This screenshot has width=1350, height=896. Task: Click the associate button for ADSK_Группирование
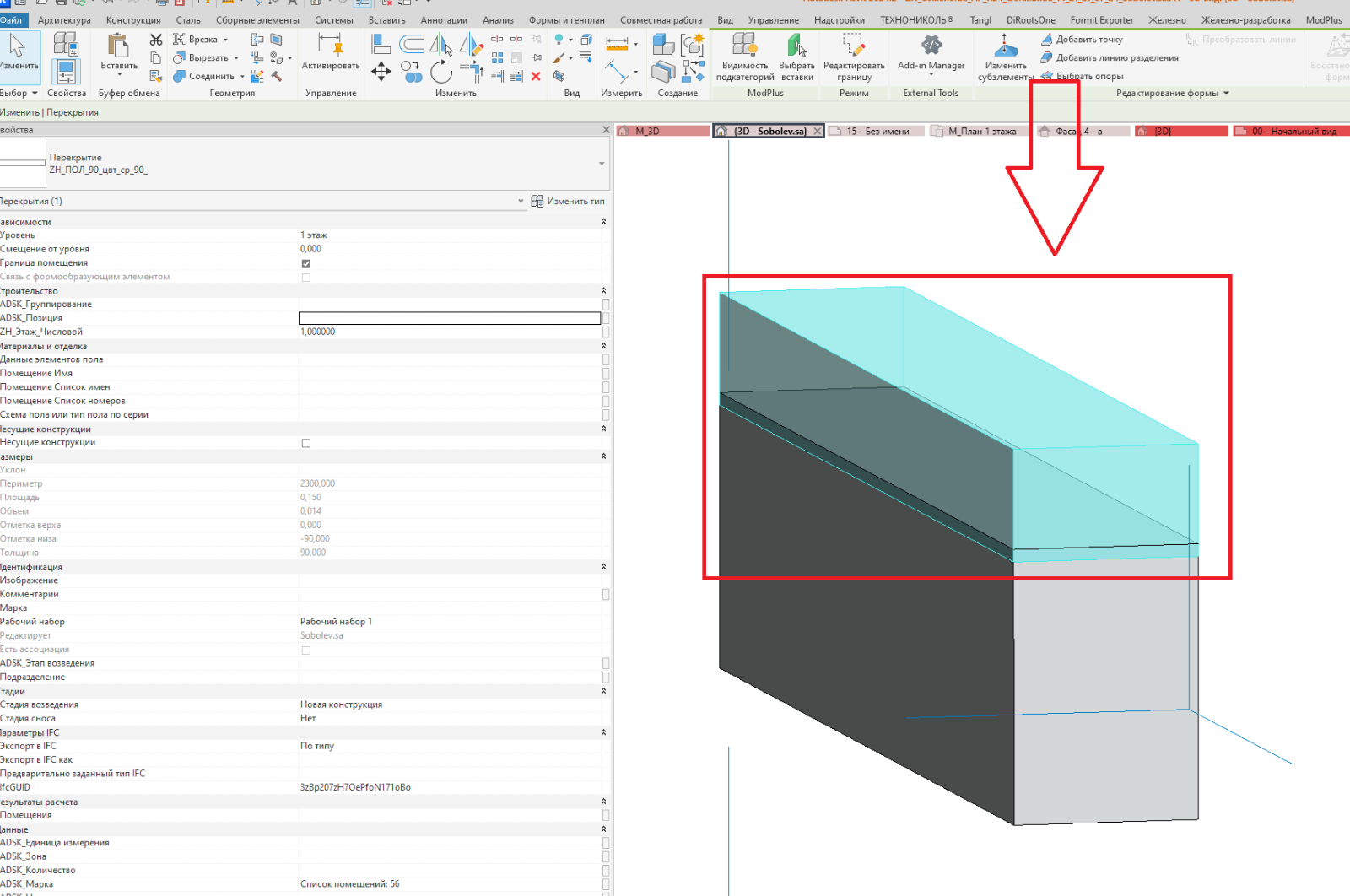point(606,305)
